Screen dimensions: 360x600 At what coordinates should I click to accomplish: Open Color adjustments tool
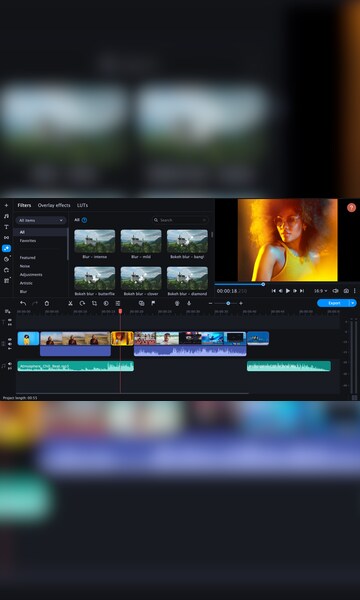point(106,303)
